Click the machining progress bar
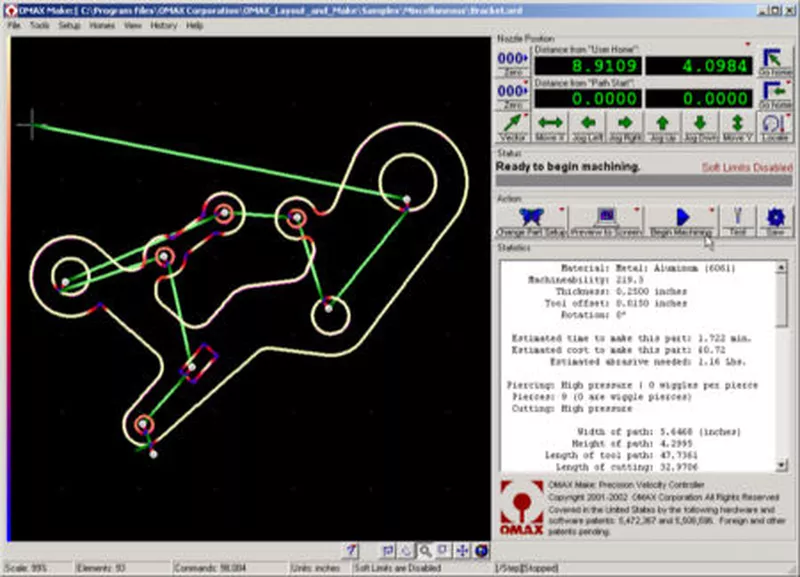The height and width of the screenshot is (577, 800). pos(644,182)
